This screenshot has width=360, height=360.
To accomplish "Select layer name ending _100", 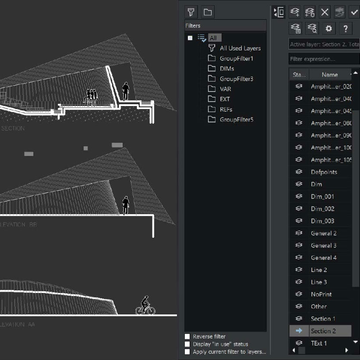I will pyautogui.click(x=331, y=147).
